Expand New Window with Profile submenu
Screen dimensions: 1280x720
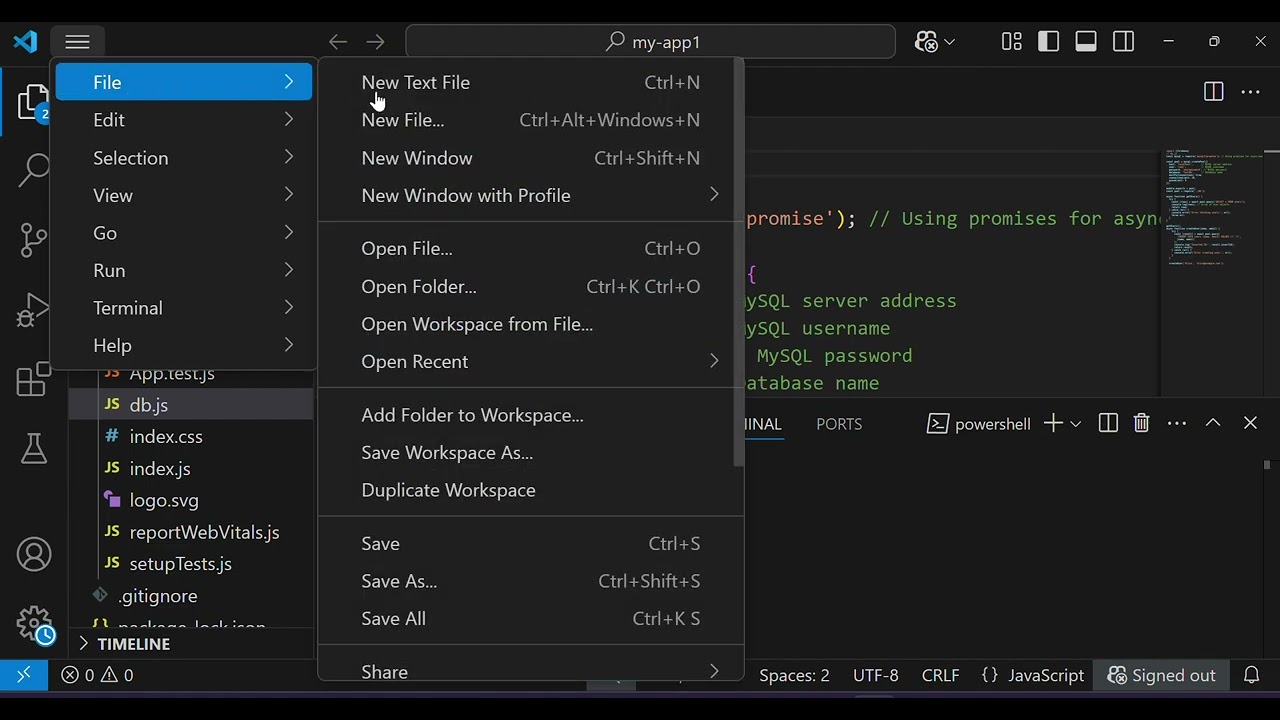point(530,196)
